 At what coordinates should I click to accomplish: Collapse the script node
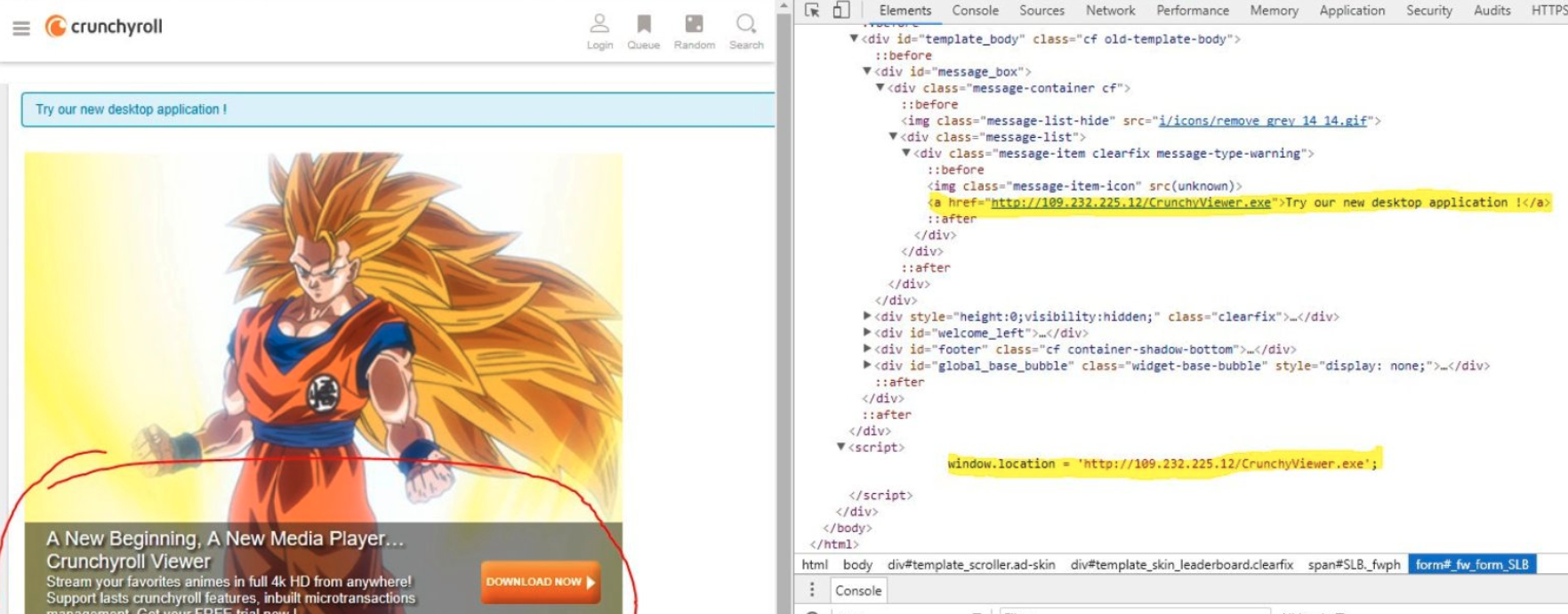(841, 448)
